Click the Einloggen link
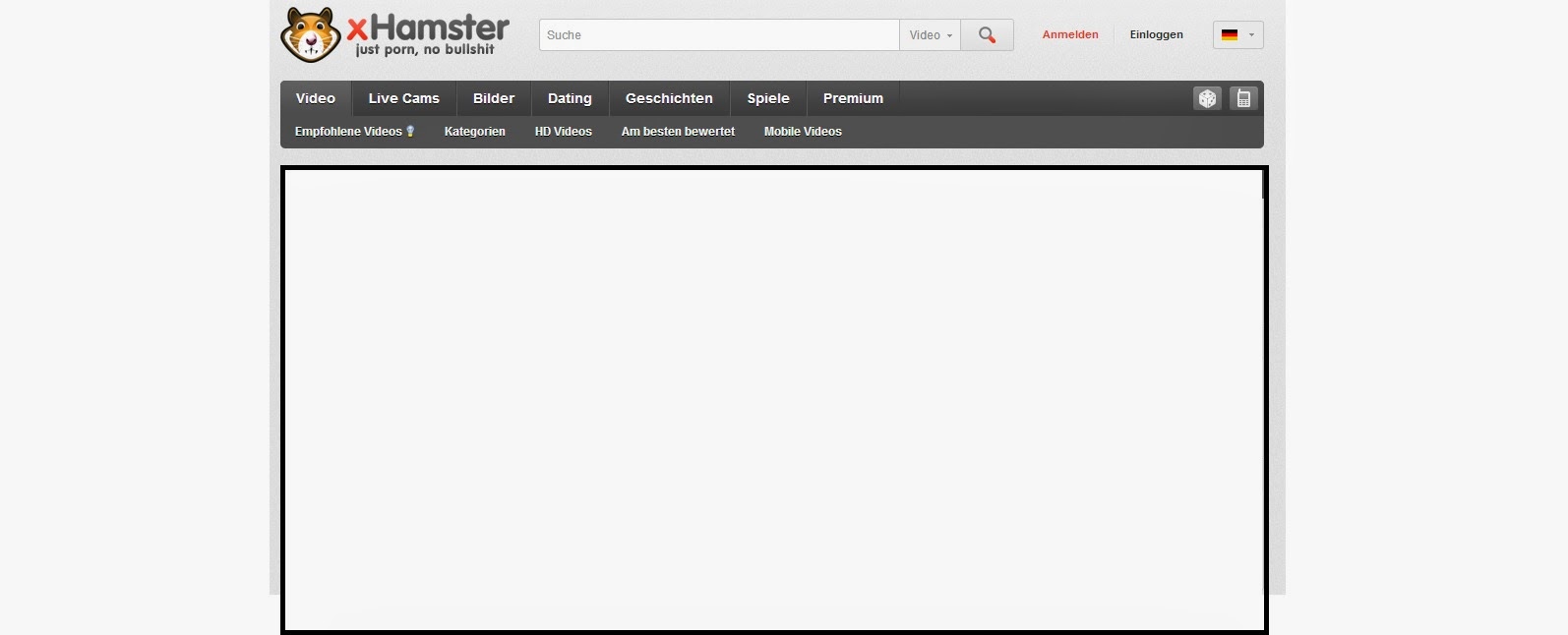Image resolution: width=1568 pixels, height=635 pixels. [x=1156, y=34]
